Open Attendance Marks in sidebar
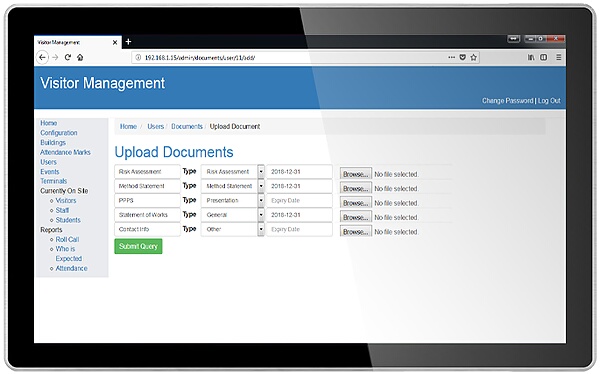The image size is (600, 374). (x=65, y=152)
